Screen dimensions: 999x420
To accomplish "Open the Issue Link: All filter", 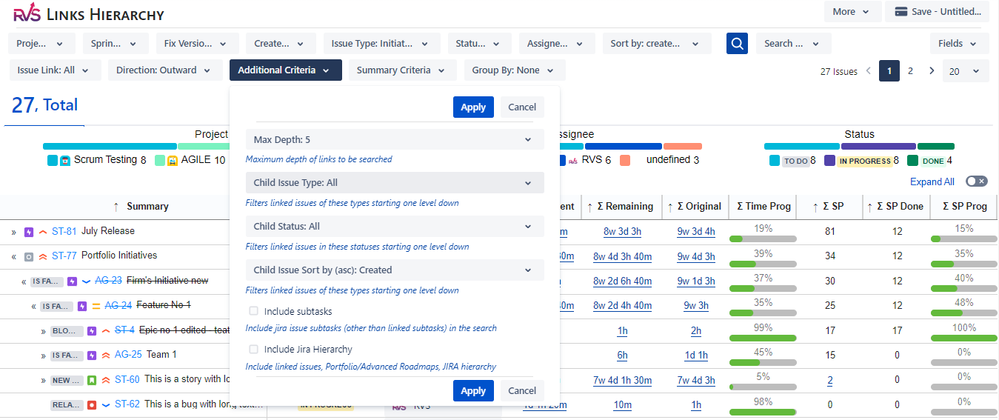I will (x=55, y=70).
